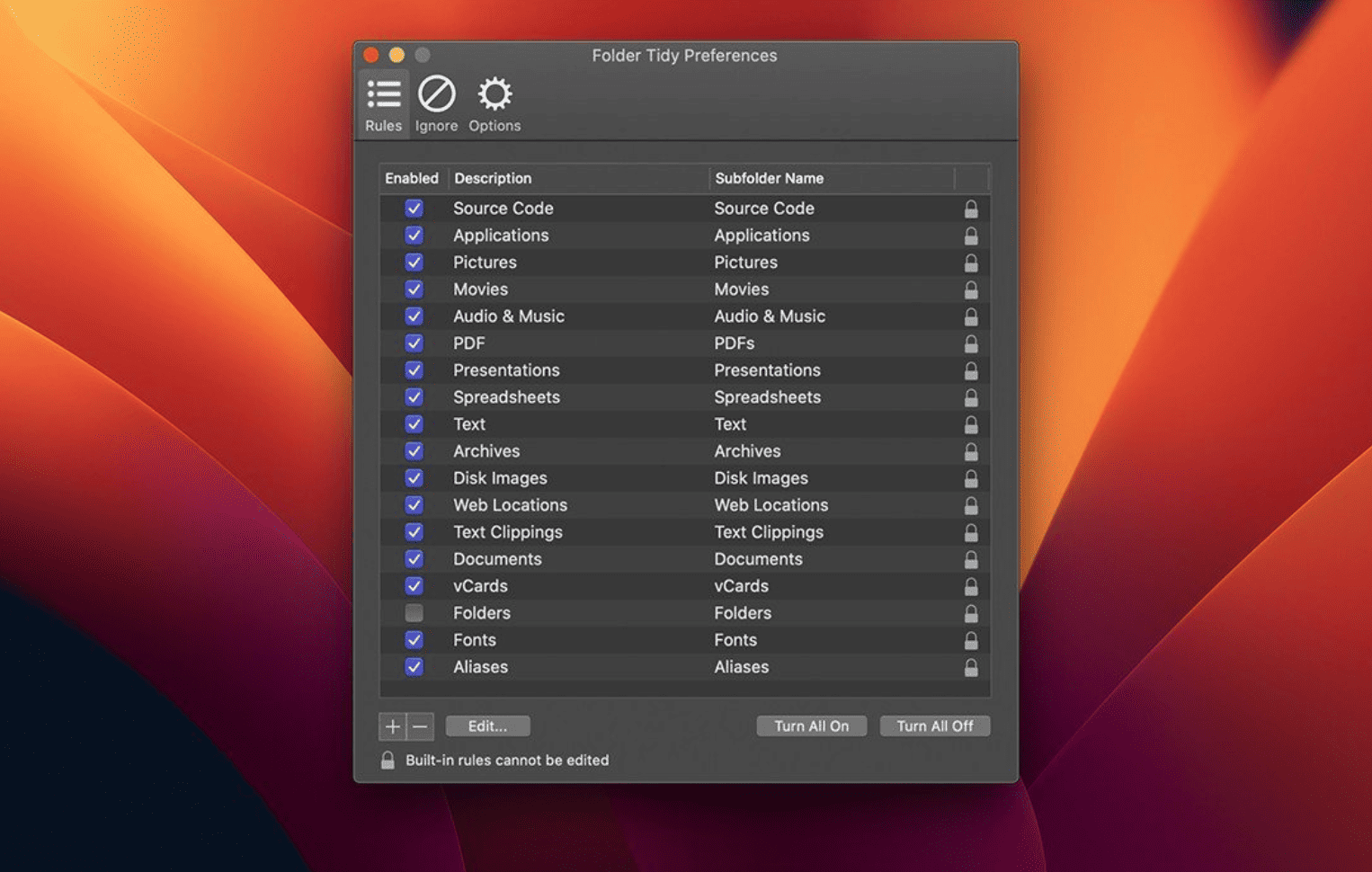The width and height of the screenshot is (1372, 872).
Task: Toggle the Fonts rule checkbox
Action: coord(414,640)
